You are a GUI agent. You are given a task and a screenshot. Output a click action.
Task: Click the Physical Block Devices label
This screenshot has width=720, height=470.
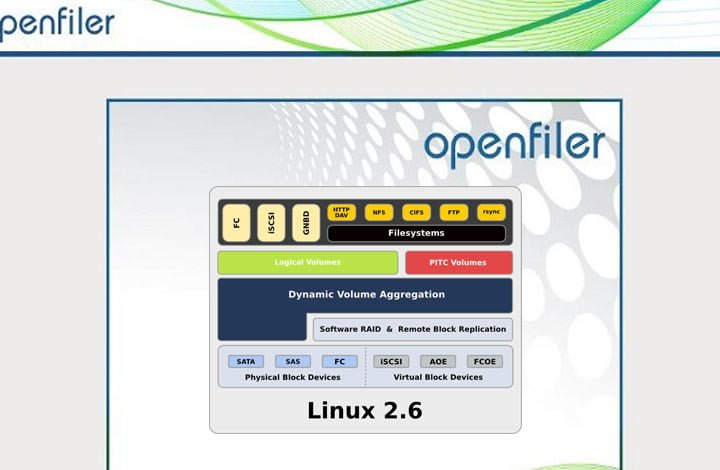click(292, 377)
